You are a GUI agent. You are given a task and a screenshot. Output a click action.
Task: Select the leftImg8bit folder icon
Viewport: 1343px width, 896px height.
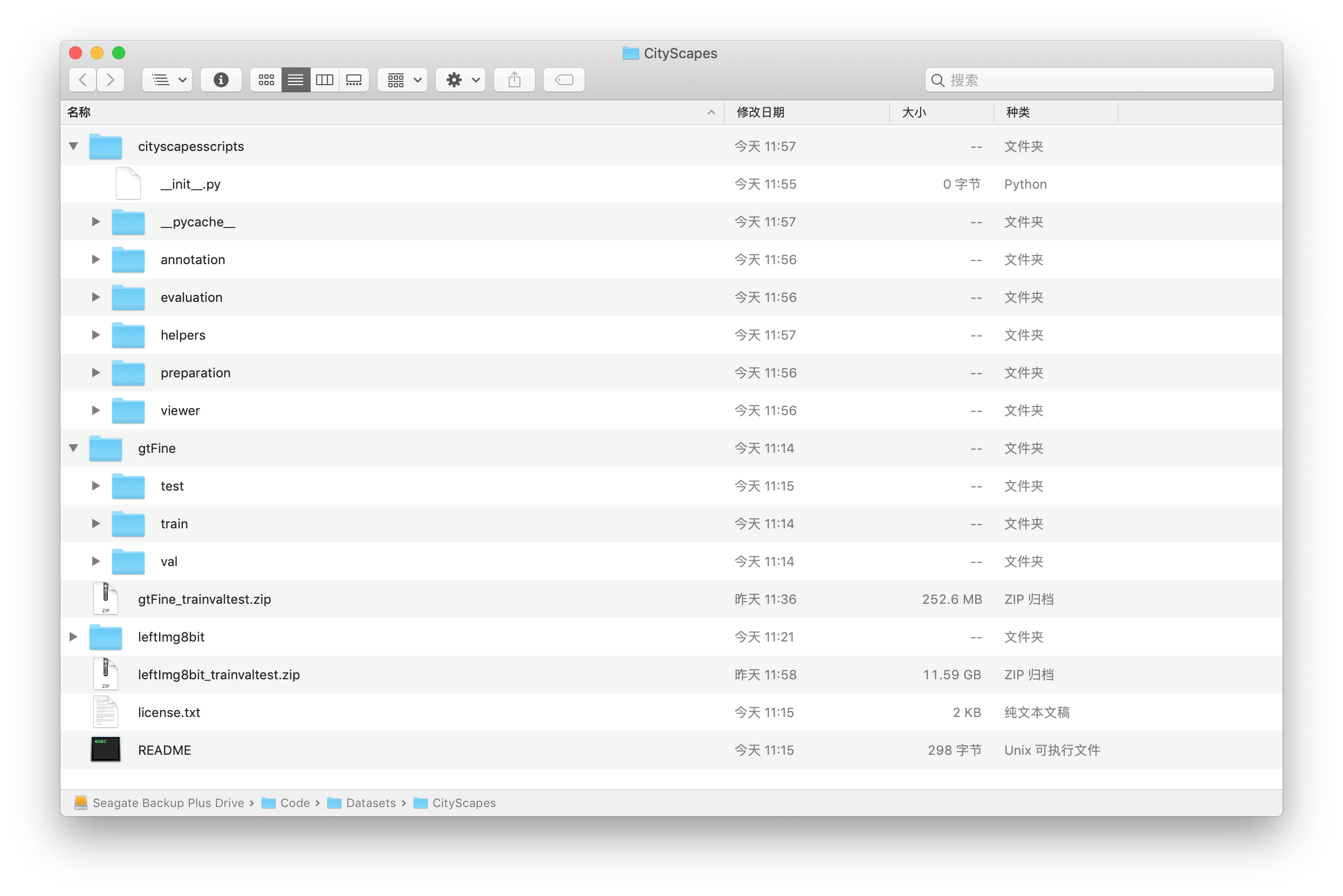[106, 637]
